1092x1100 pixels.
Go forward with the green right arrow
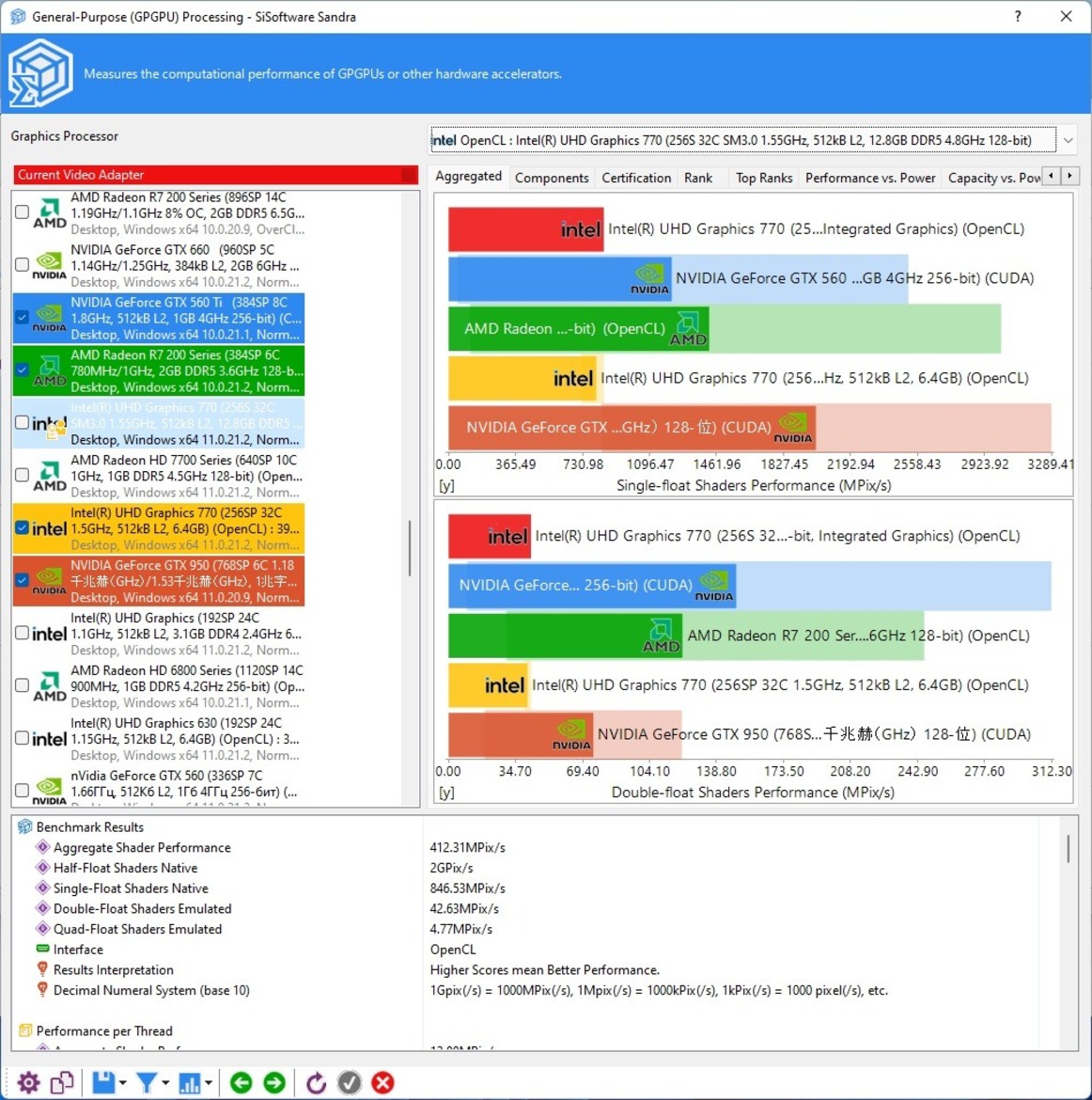pos(275,1082)
